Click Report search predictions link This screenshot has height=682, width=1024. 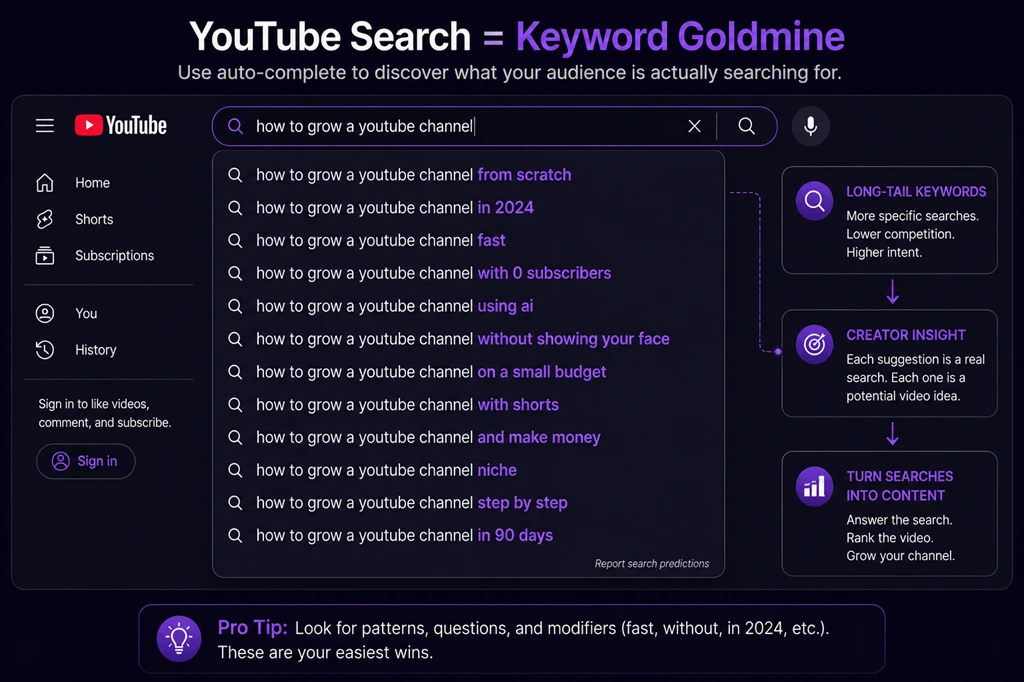pos(652,563)
